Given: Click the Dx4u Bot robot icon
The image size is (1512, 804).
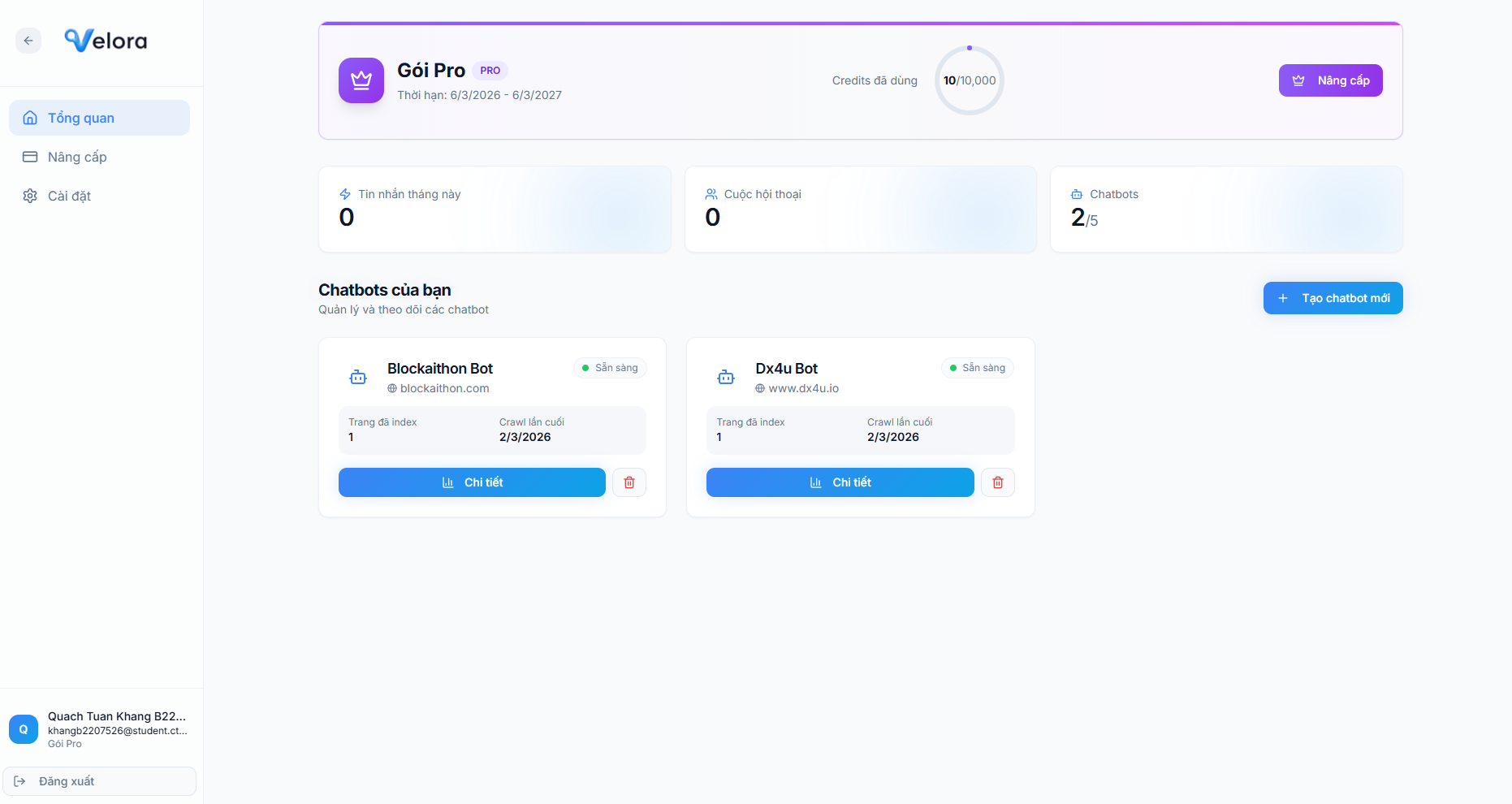Looking at the screenshot, I should tap(726, 378).
